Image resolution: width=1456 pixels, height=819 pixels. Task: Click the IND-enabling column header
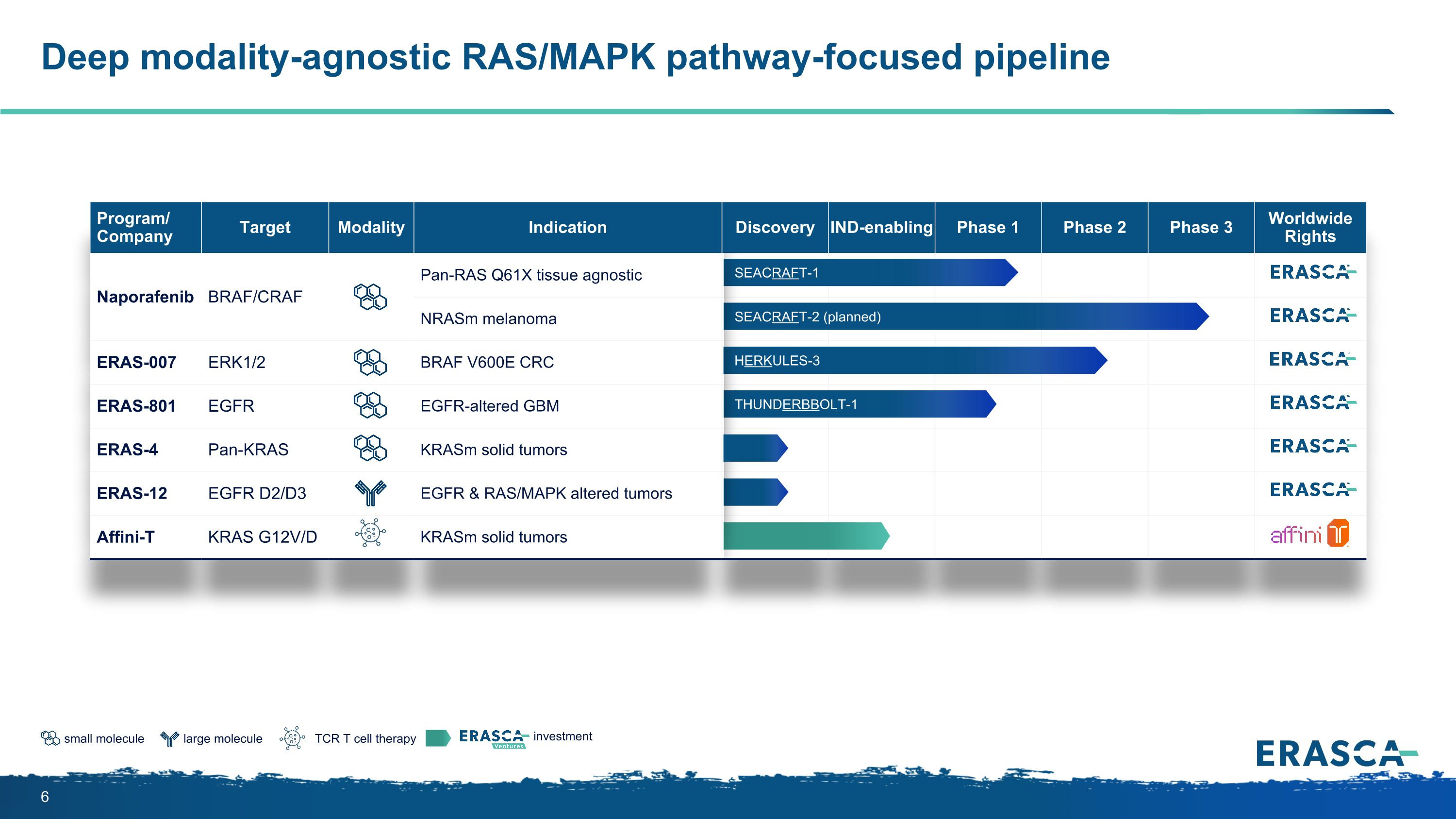tap(881, 227)
